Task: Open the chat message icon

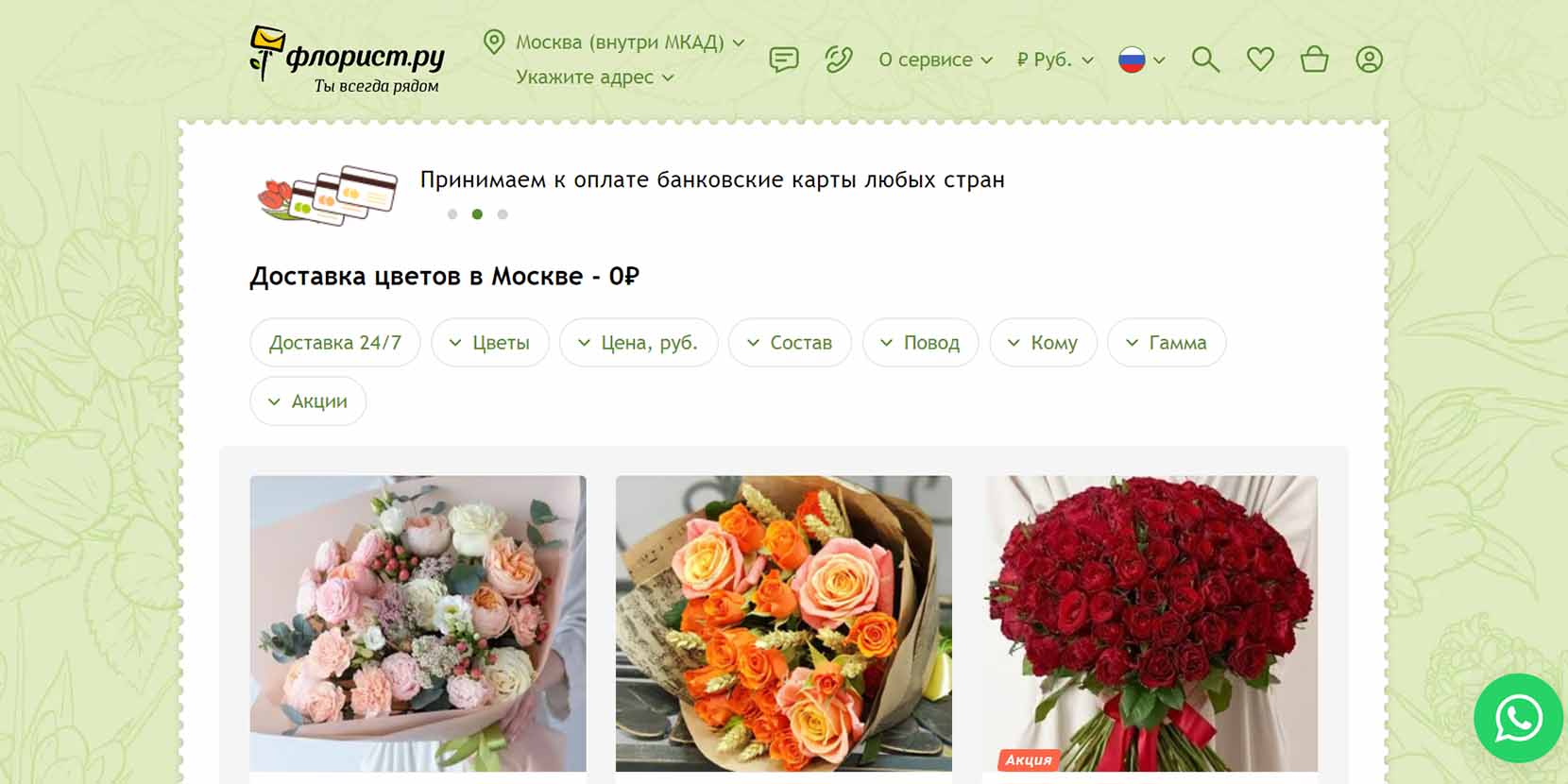Action: coord(784,60)
